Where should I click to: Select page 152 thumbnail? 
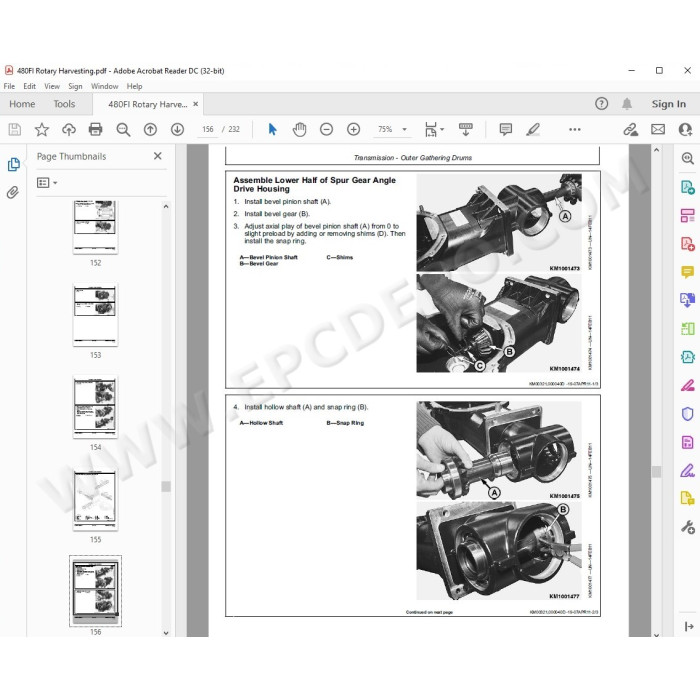pos(96,227)
